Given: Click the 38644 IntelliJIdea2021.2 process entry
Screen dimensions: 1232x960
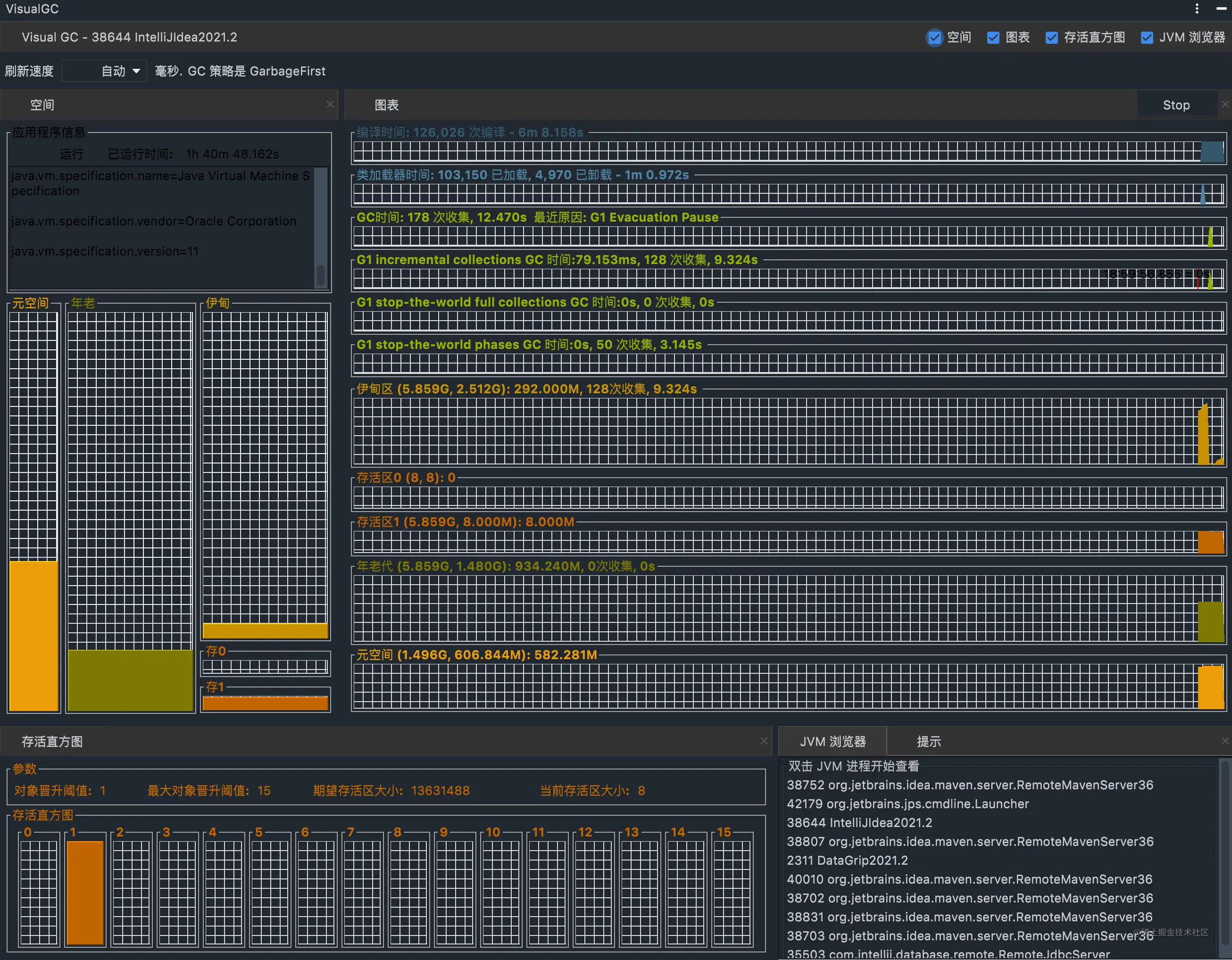Looking at the screenshot, I should (x=859, y=822).
